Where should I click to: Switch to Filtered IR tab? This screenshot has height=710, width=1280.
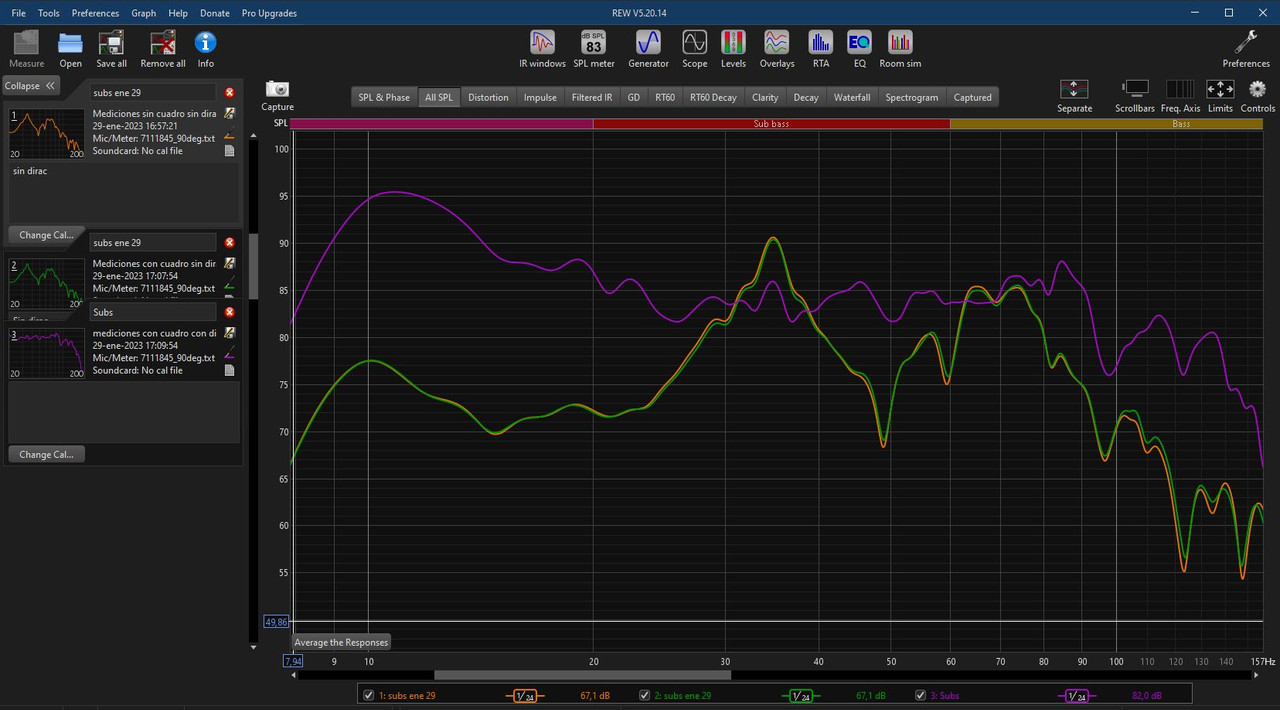(592, 97)
